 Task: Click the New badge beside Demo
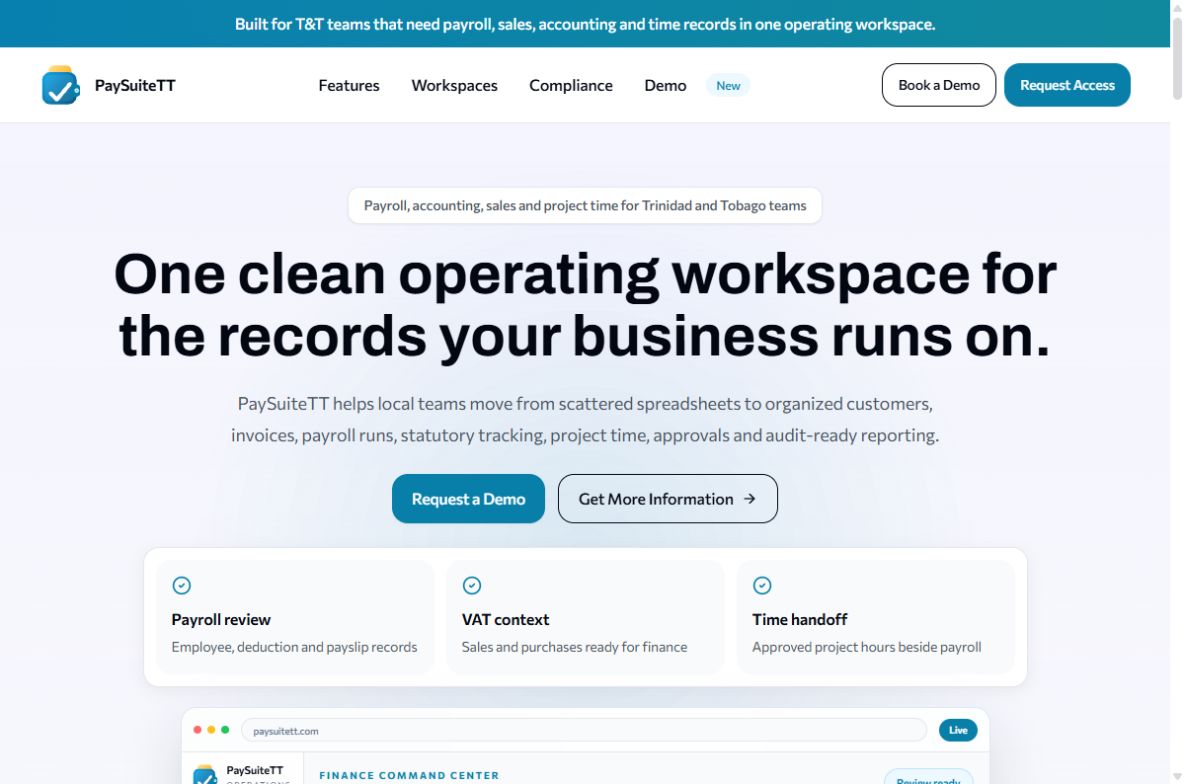click(x=728, y=85)
